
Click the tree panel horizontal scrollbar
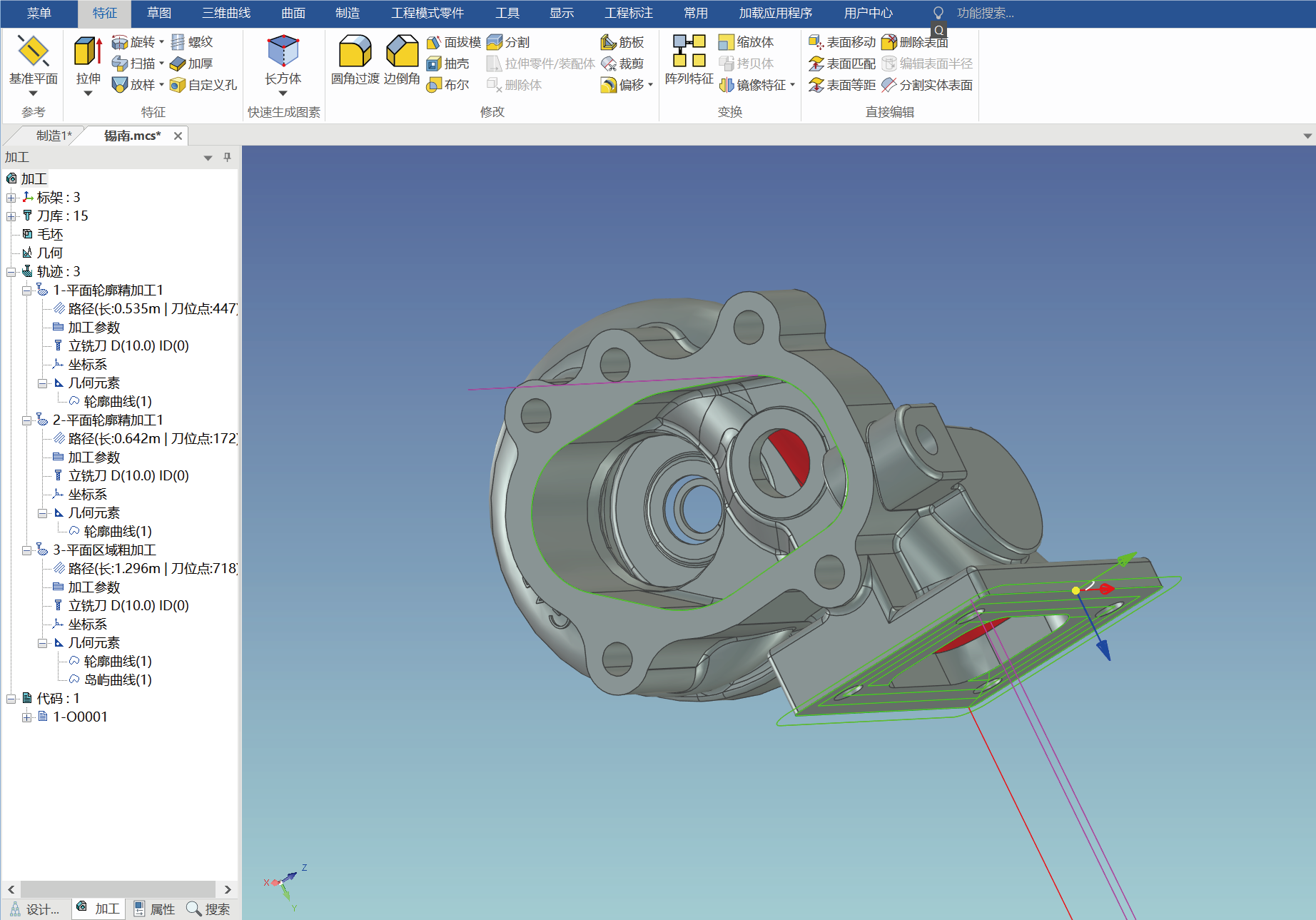pyautogui.click(x=118, y=889)
